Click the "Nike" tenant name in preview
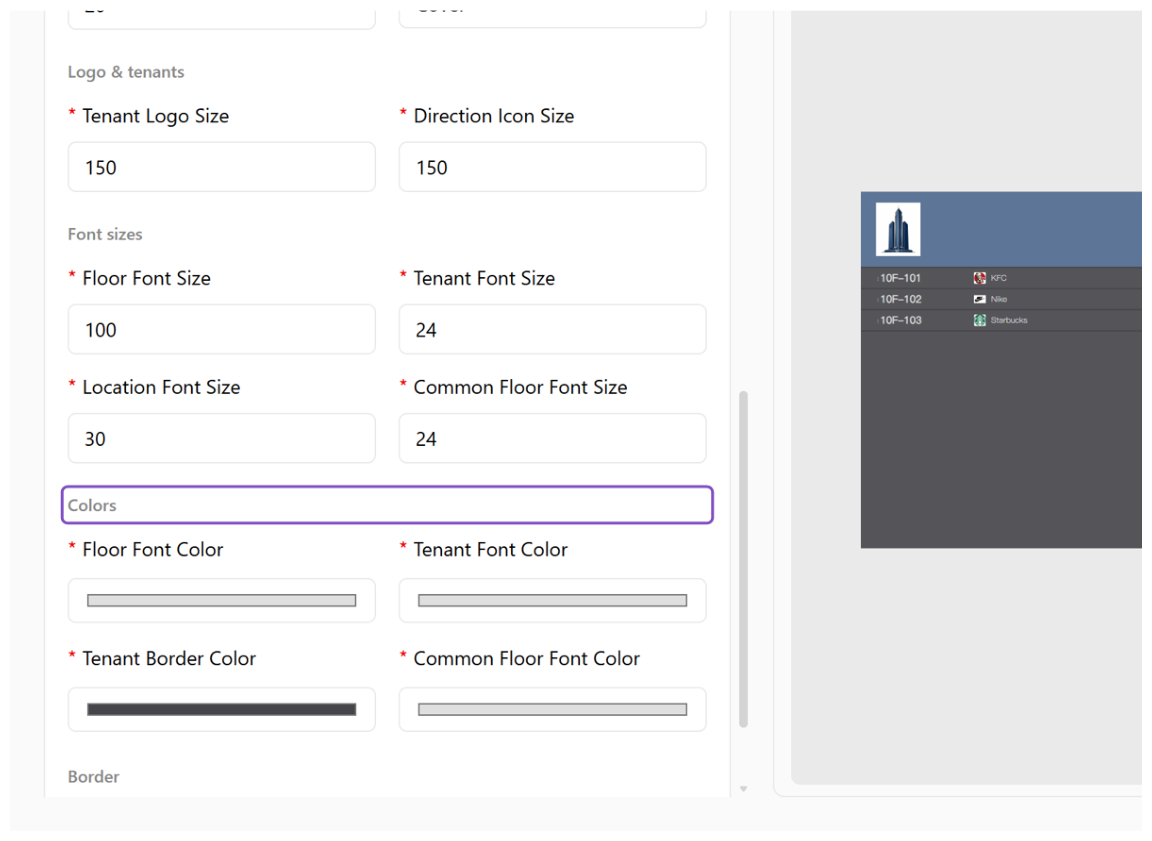 click(998, 299)
